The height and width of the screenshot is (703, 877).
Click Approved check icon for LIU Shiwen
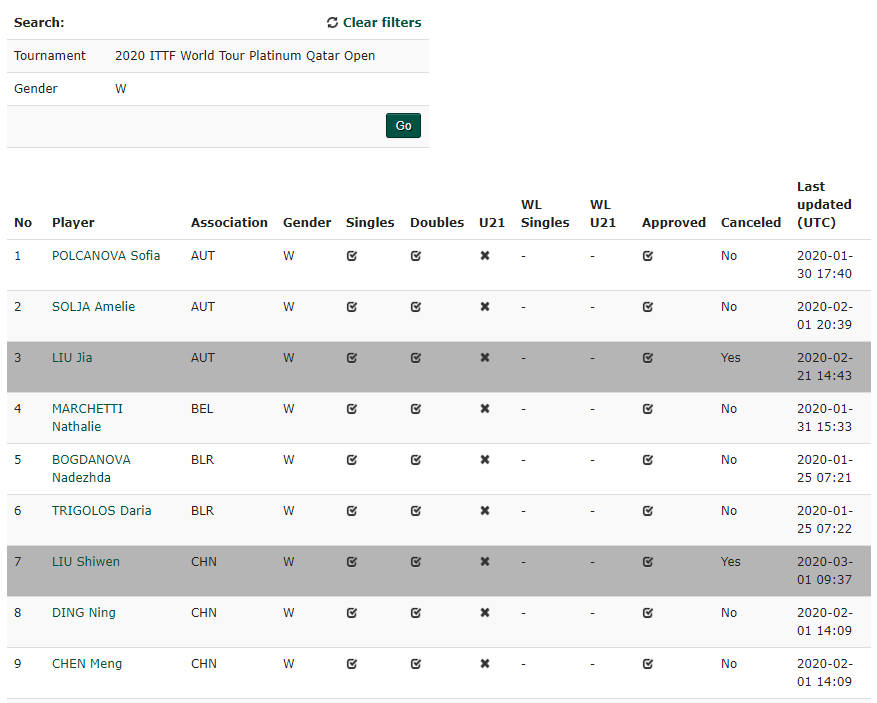[648, 562]
